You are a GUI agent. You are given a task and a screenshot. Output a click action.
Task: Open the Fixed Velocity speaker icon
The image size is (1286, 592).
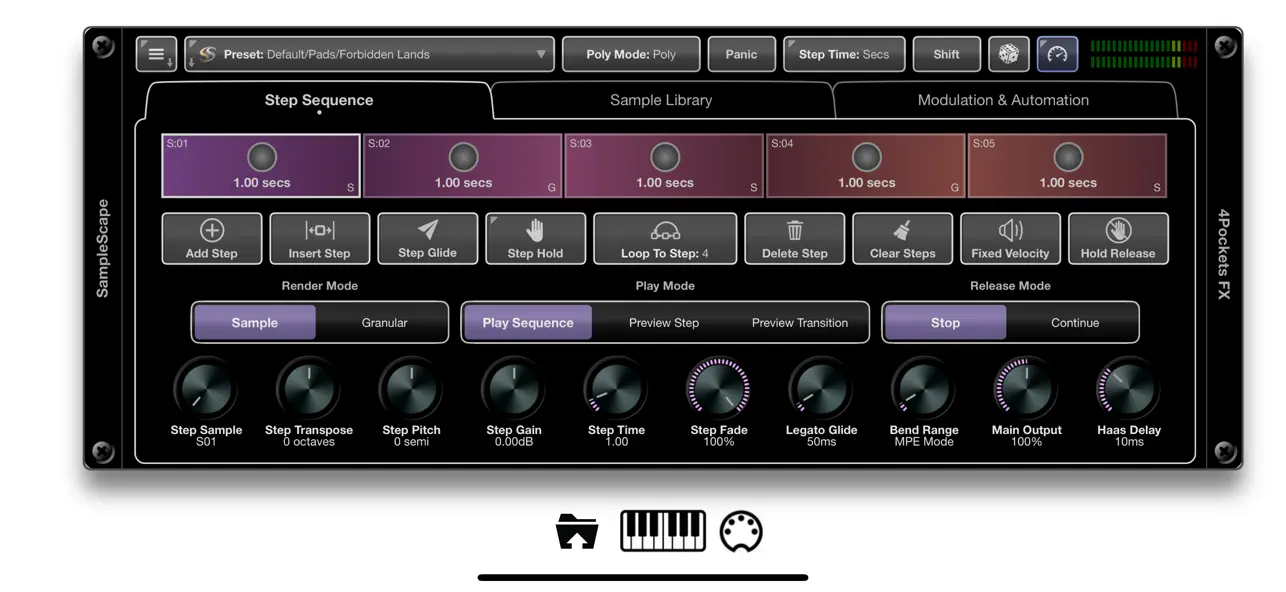[x=1010, y=238]
